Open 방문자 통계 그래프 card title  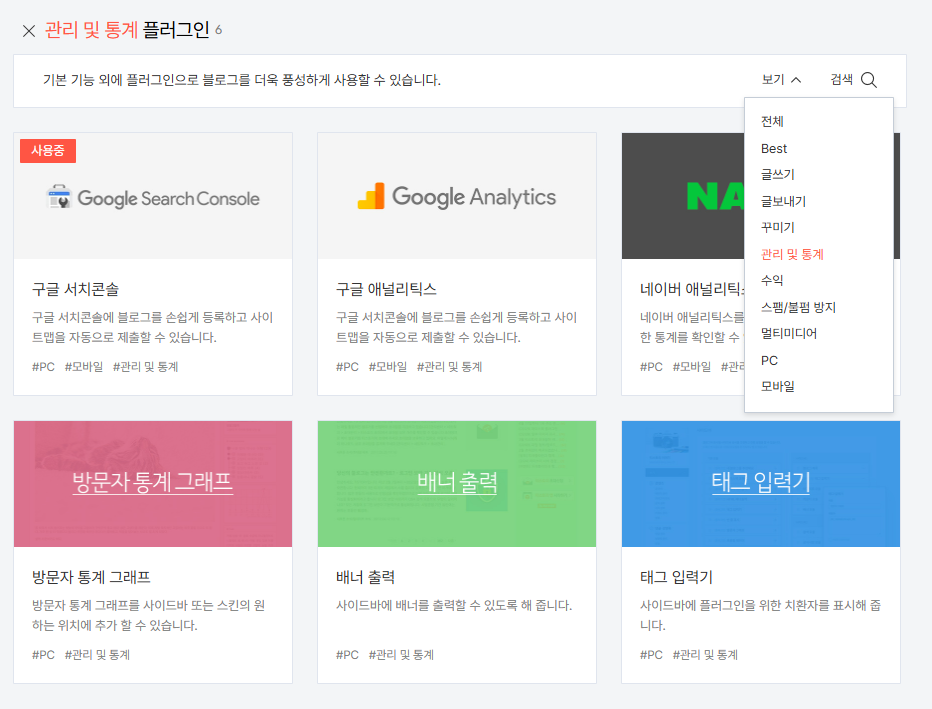[91, 577]
